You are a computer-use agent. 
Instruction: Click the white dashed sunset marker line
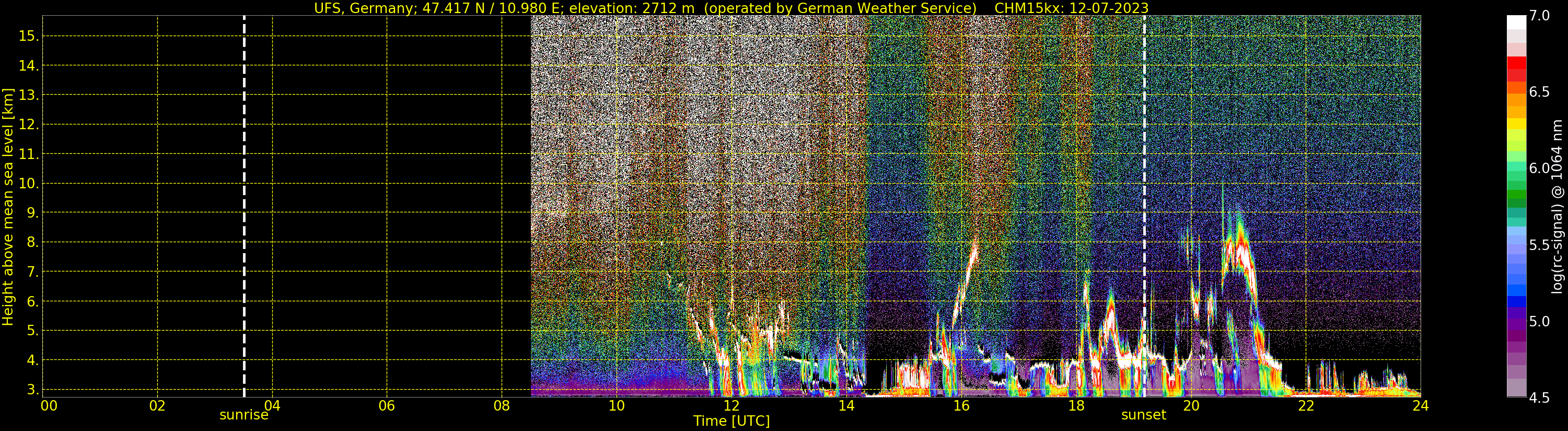click(x=1144, y=206)
